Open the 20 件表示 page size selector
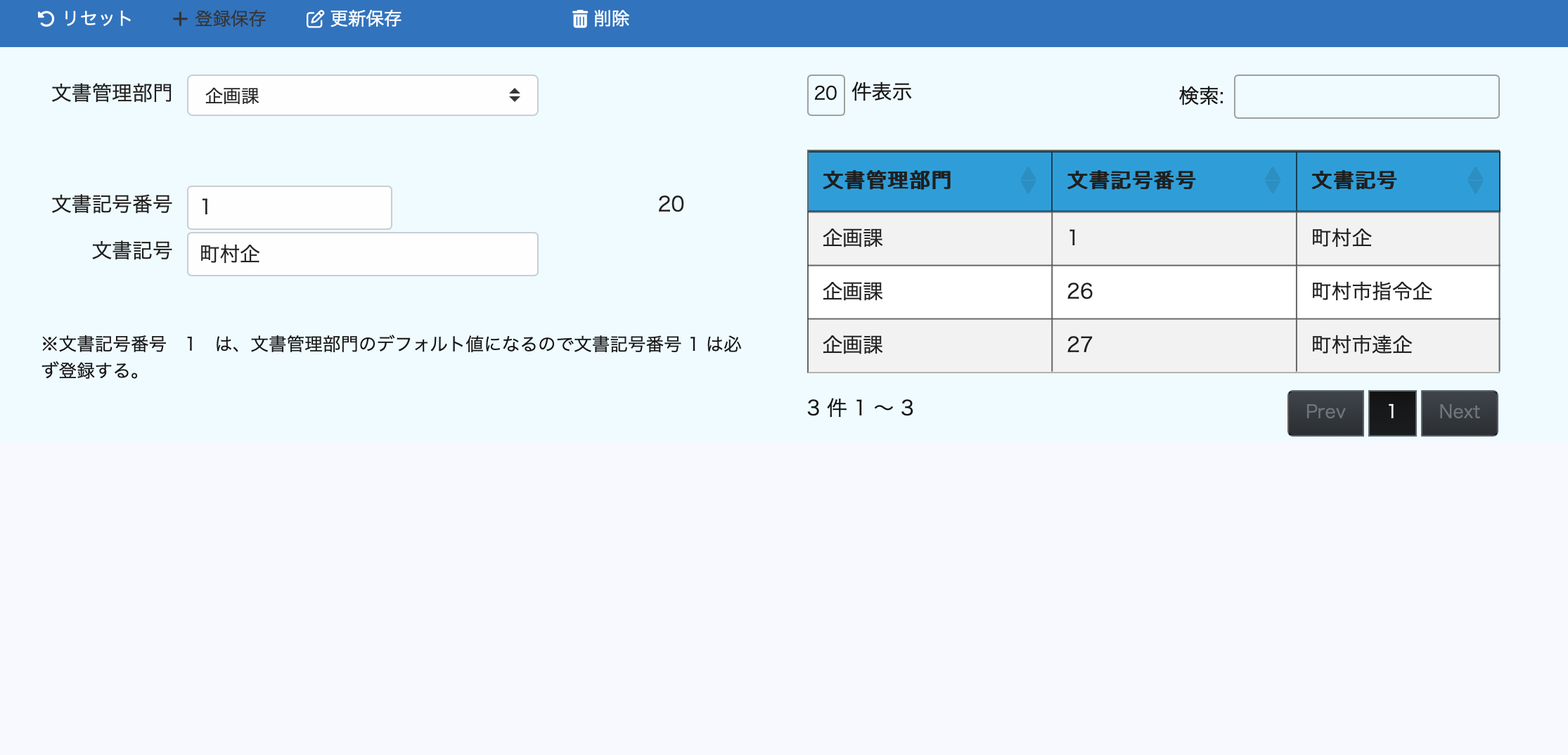 coord(825,94)
